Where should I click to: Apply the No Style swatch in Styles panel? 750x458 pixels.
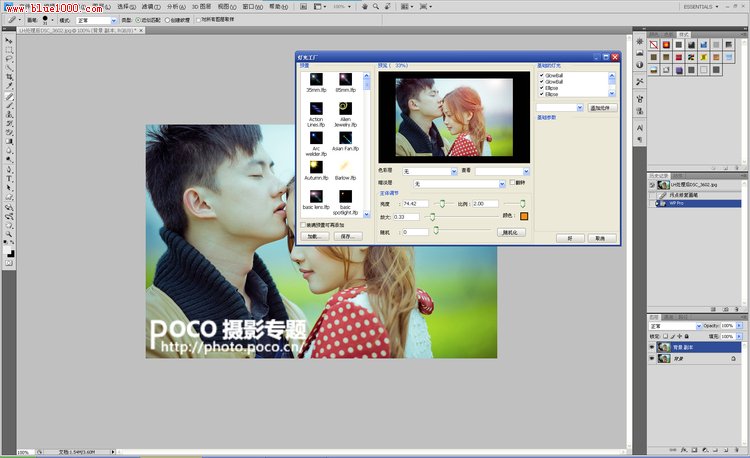[x=654, y=45]
